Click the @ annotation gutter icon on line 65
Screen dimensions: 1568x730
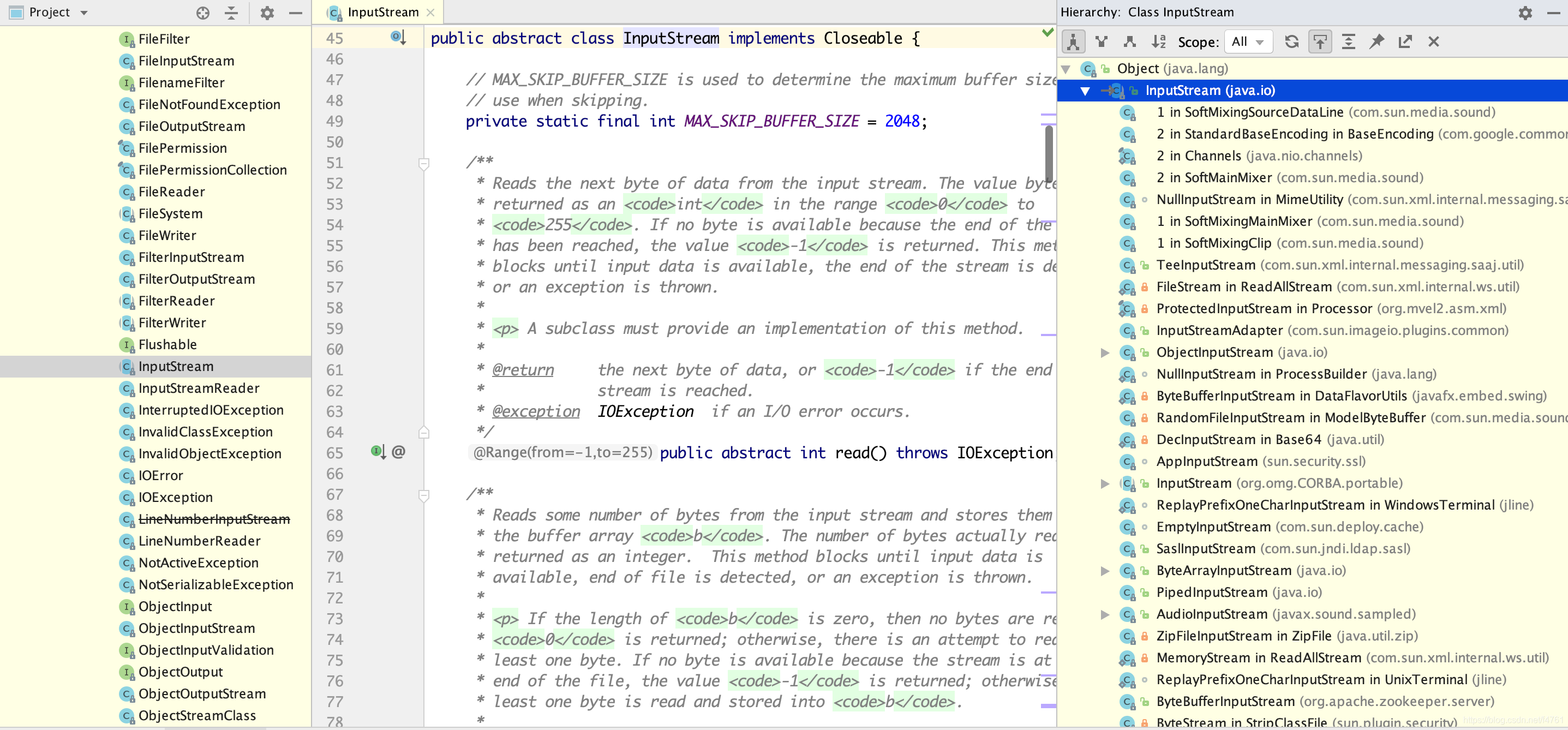(x=399, y=452)
